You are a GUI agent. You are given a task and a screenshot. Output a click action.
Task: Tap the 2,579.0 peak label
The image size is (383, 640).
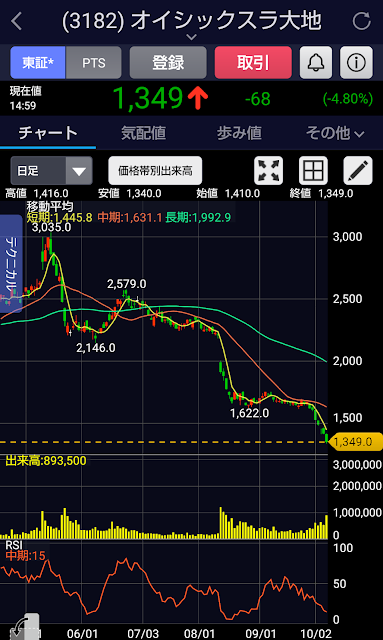(127, 284)
